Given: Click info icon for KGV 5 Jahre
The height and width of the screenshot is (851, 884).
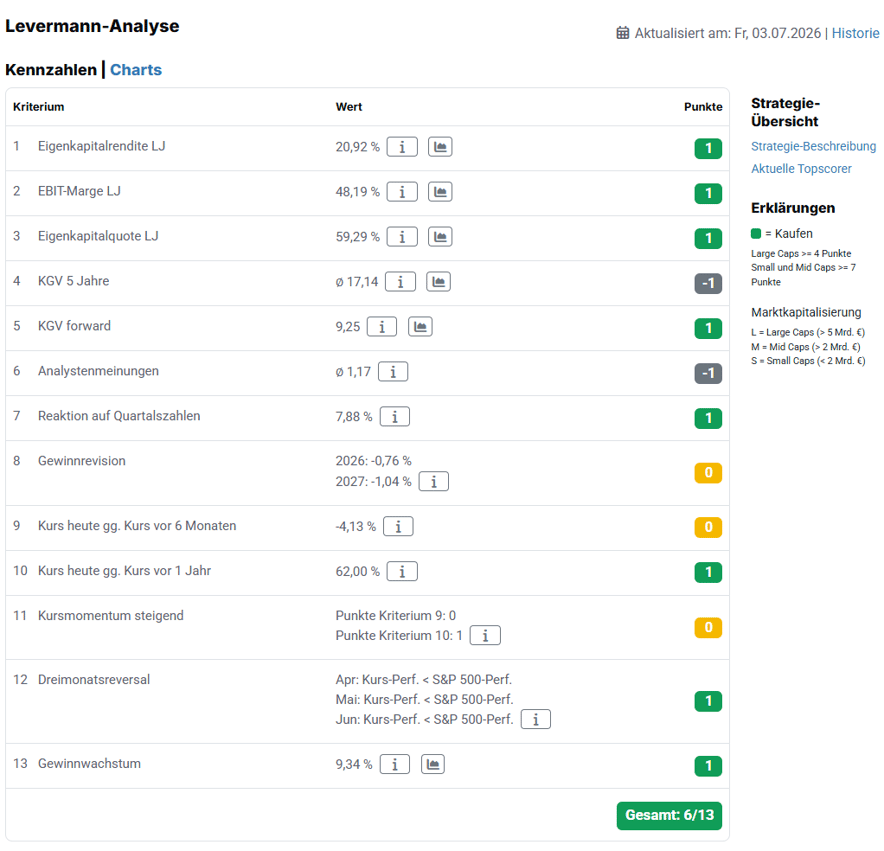Looking at the screenshot, I should pos(400,281).
